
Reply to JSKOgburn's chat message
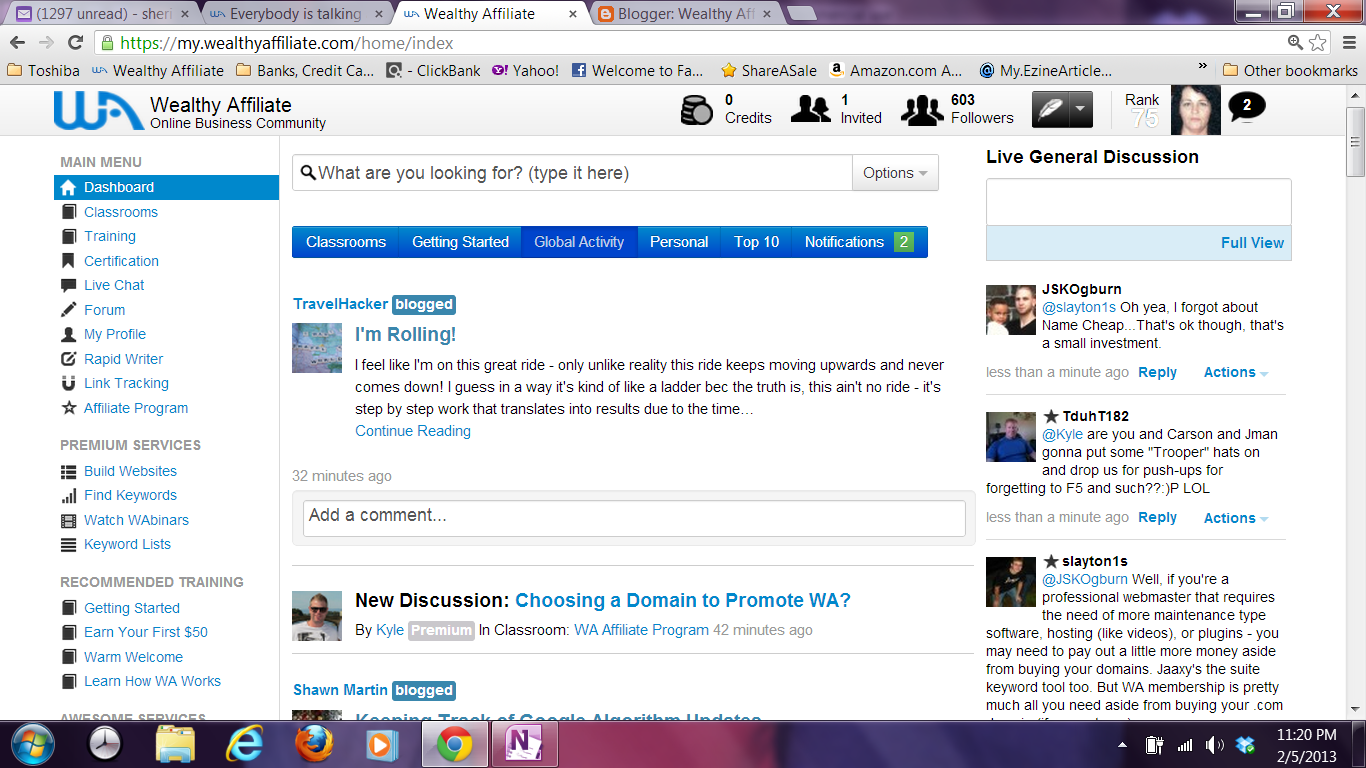point(1157,372)
